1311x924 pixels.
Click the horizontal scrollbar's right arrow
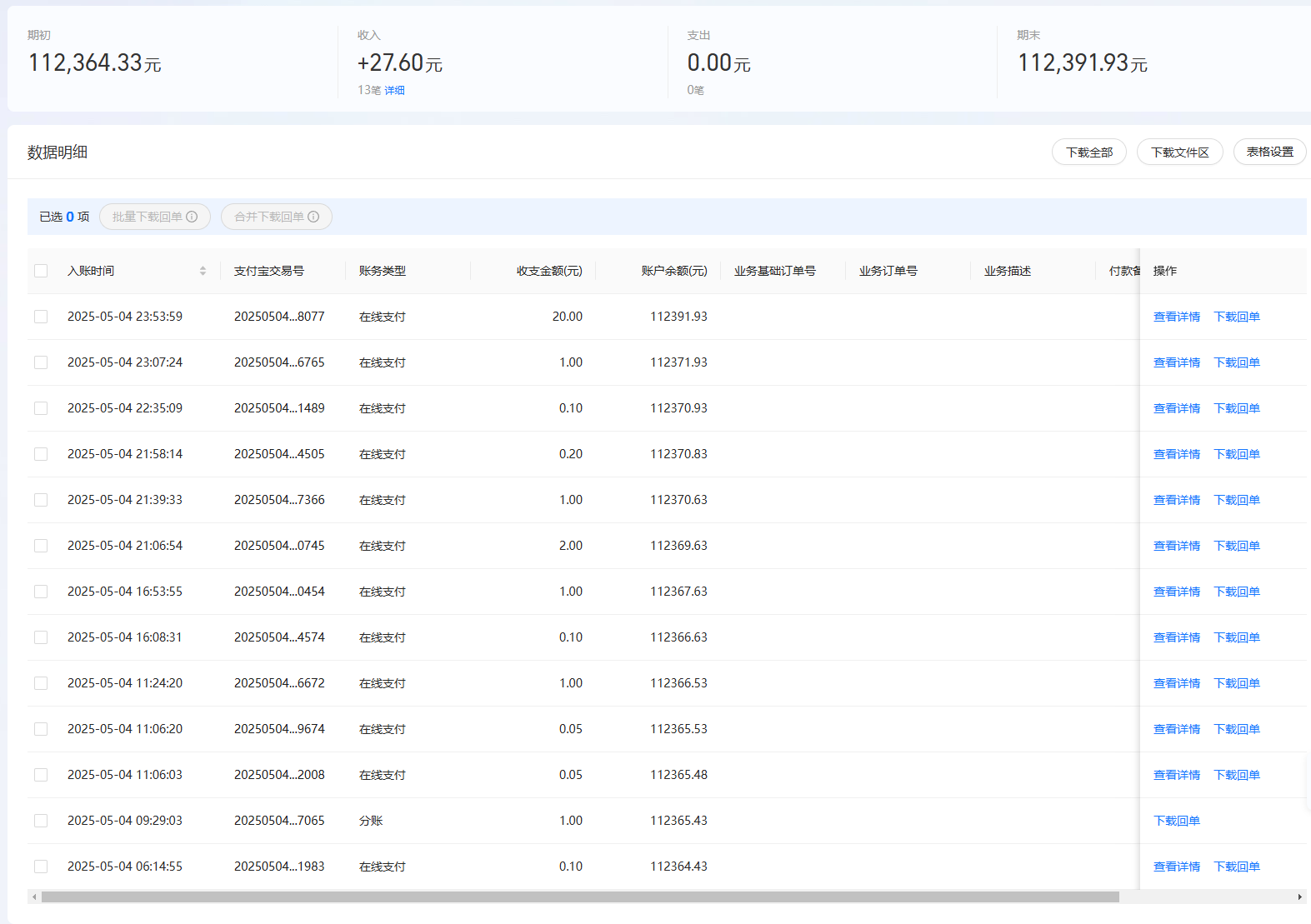click(x=1299, y=897)
